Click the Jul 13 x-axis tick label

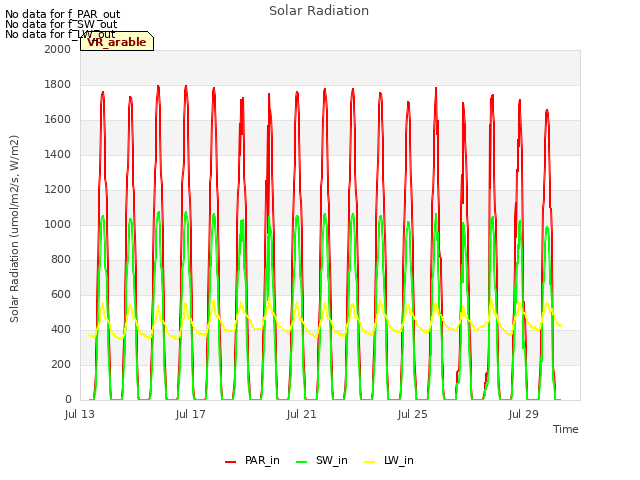tap(80, 414)
